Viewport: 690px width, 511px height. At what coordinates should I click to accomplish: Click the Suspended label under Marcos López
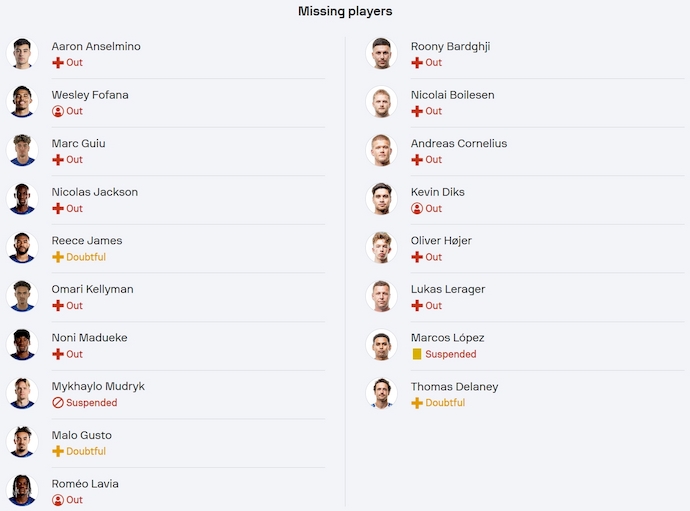click(x=450, y=355)
